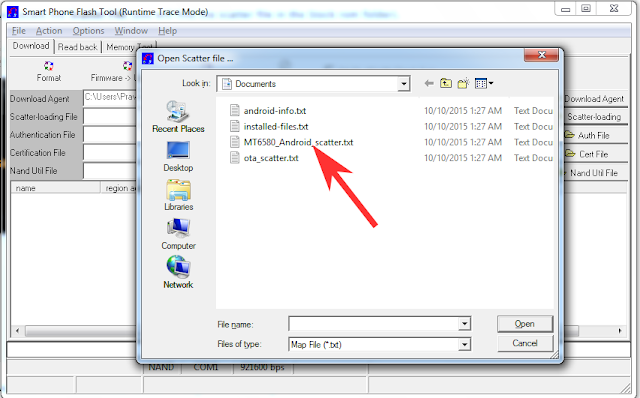Expand the Files of type dropdown
Screen dimensions: 640x398
pos(464,345)
